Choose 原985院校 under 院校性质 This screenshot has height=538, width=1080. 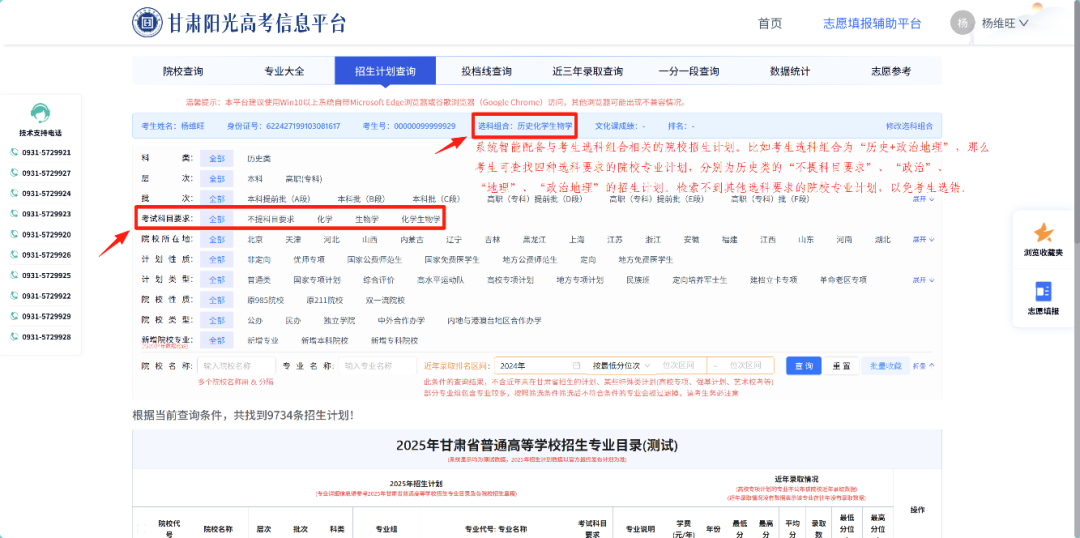[266, 300]
